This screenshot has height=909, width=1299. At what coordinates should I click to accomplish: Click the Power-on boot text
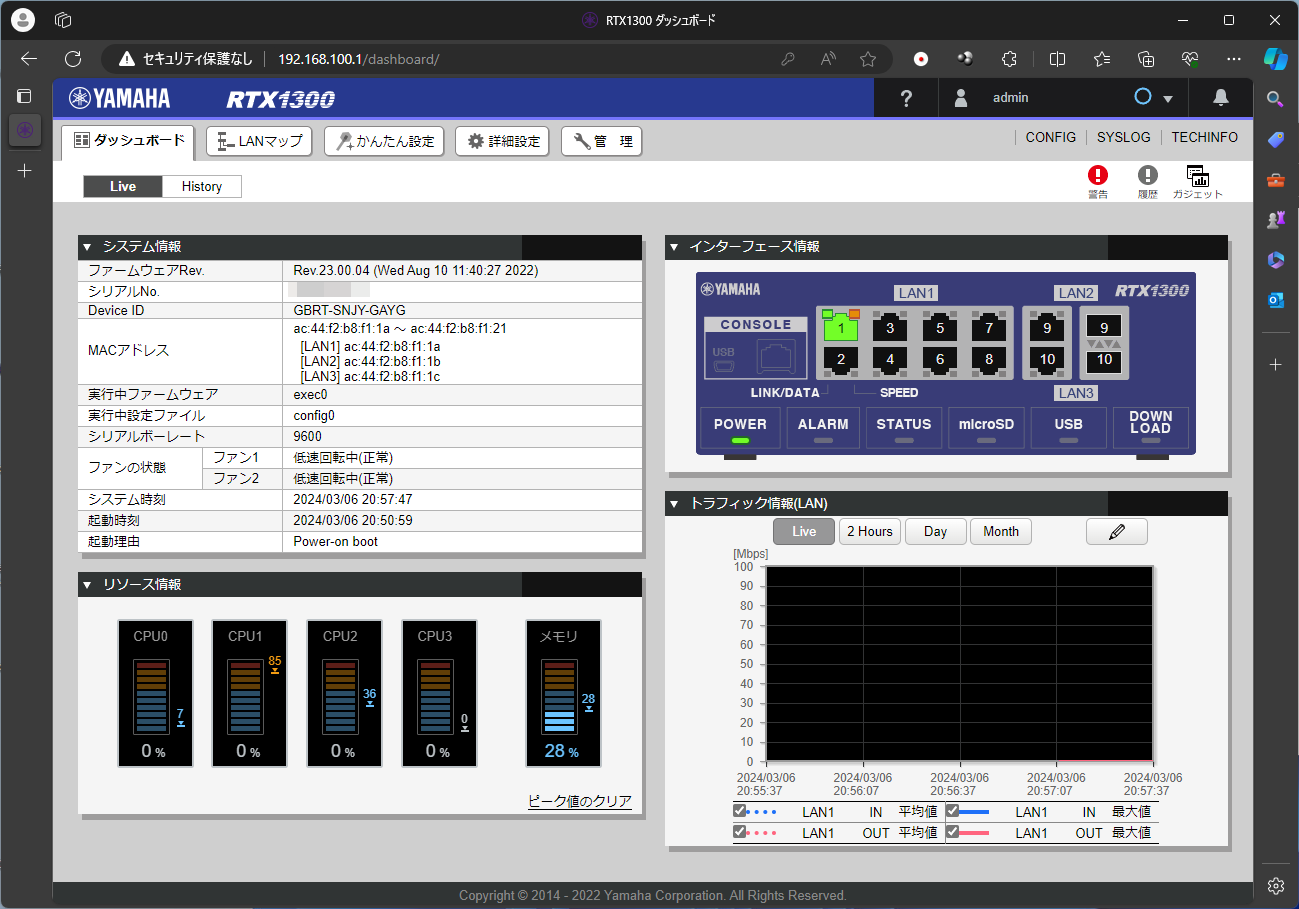click(336, 542)
